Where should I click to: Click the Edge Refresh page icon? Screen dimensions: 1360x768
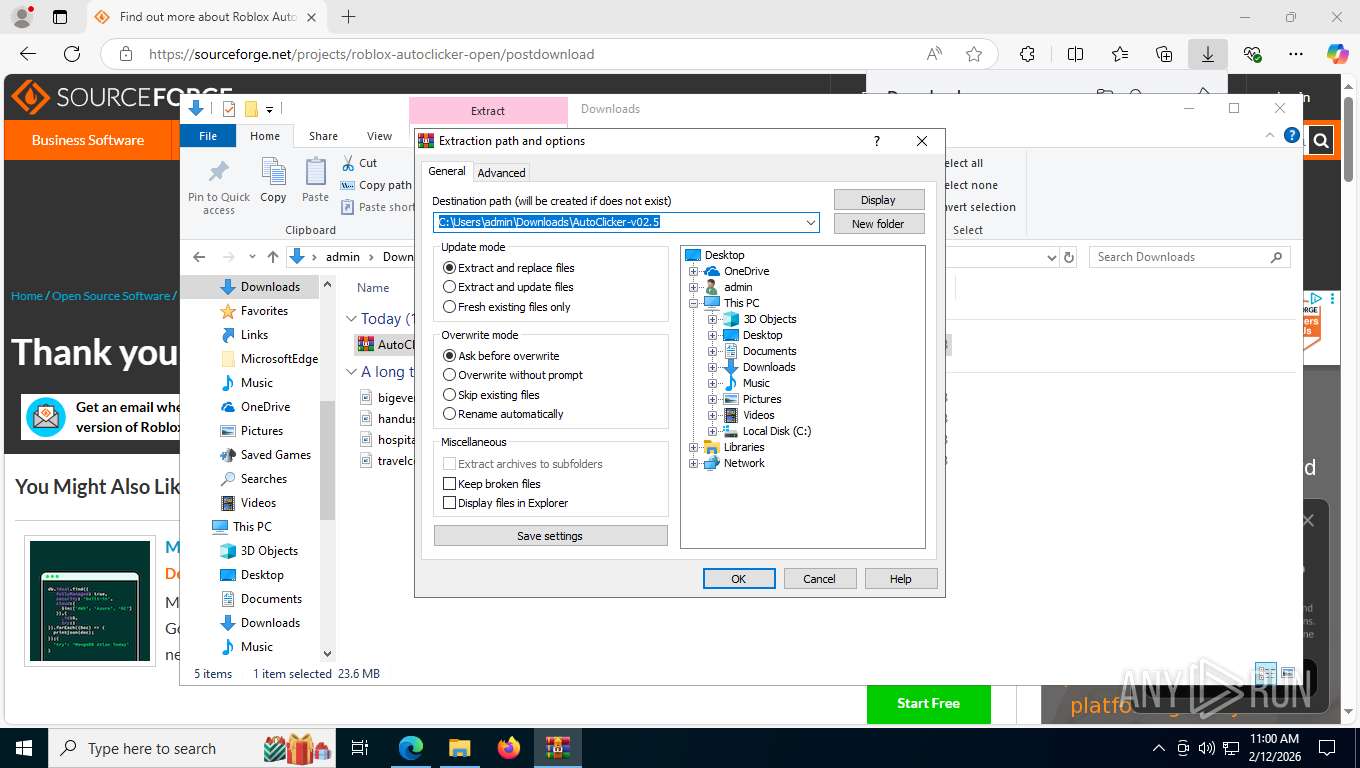[72, 54]
